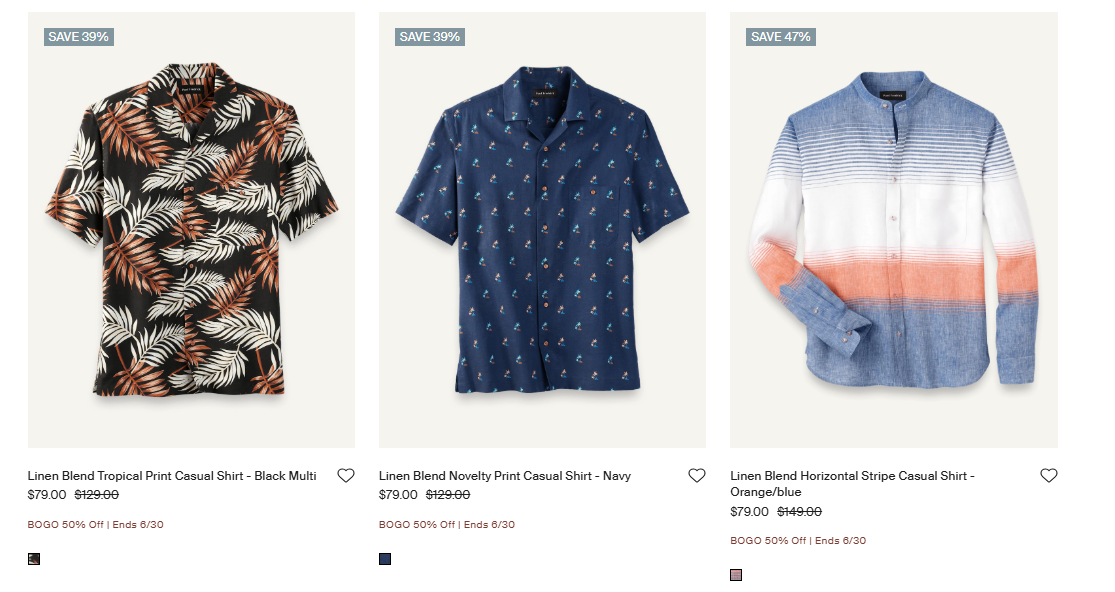
Task: Select the black color swatch under the tropical shirt
Action: [x=34, y=559]
